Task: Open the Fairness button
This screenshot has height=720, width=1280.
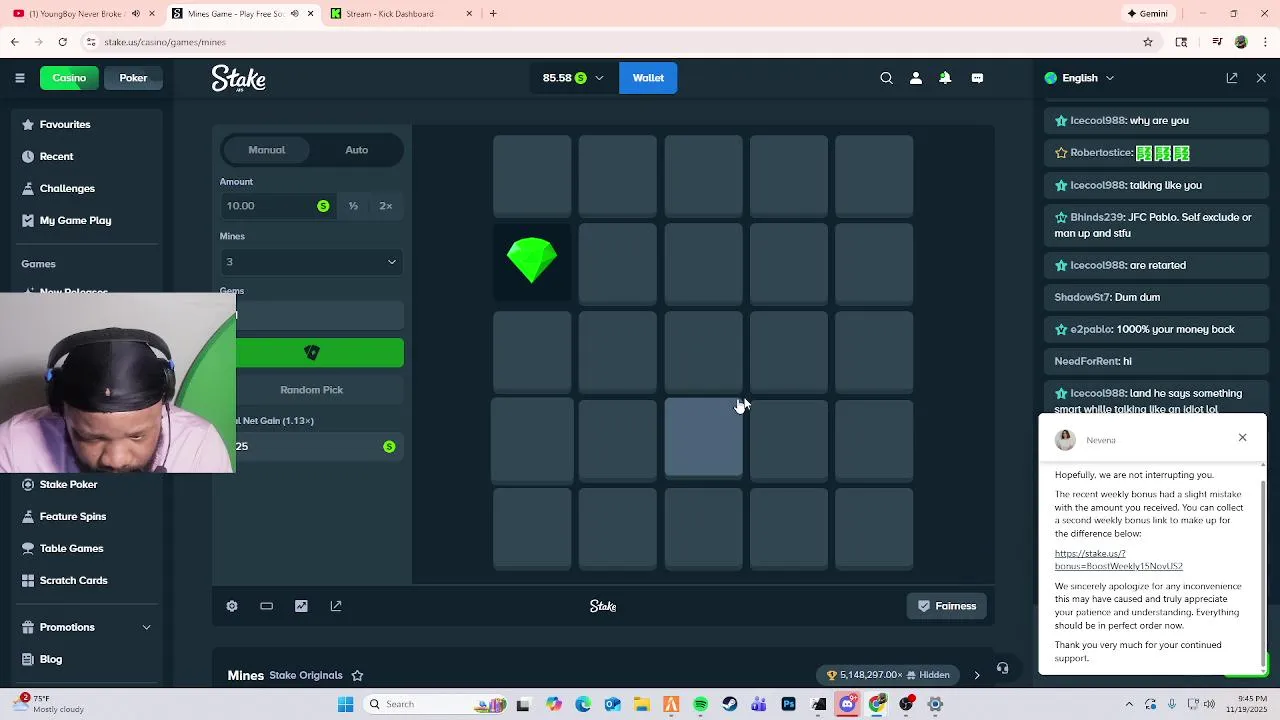Action: pyautogui.click(x=947, y=606)
